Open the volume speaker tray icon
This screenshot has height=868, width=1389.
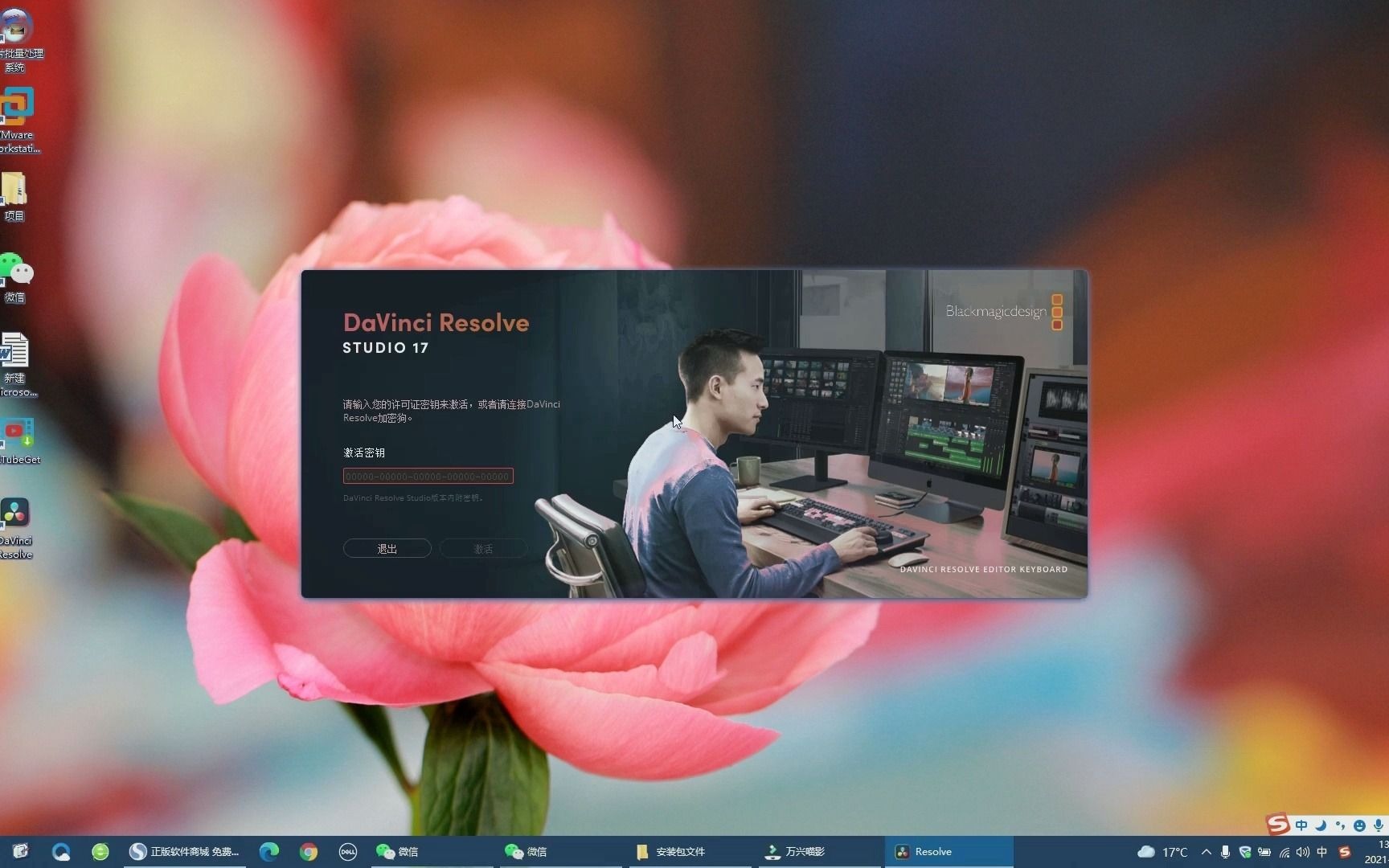point(1303,852)
